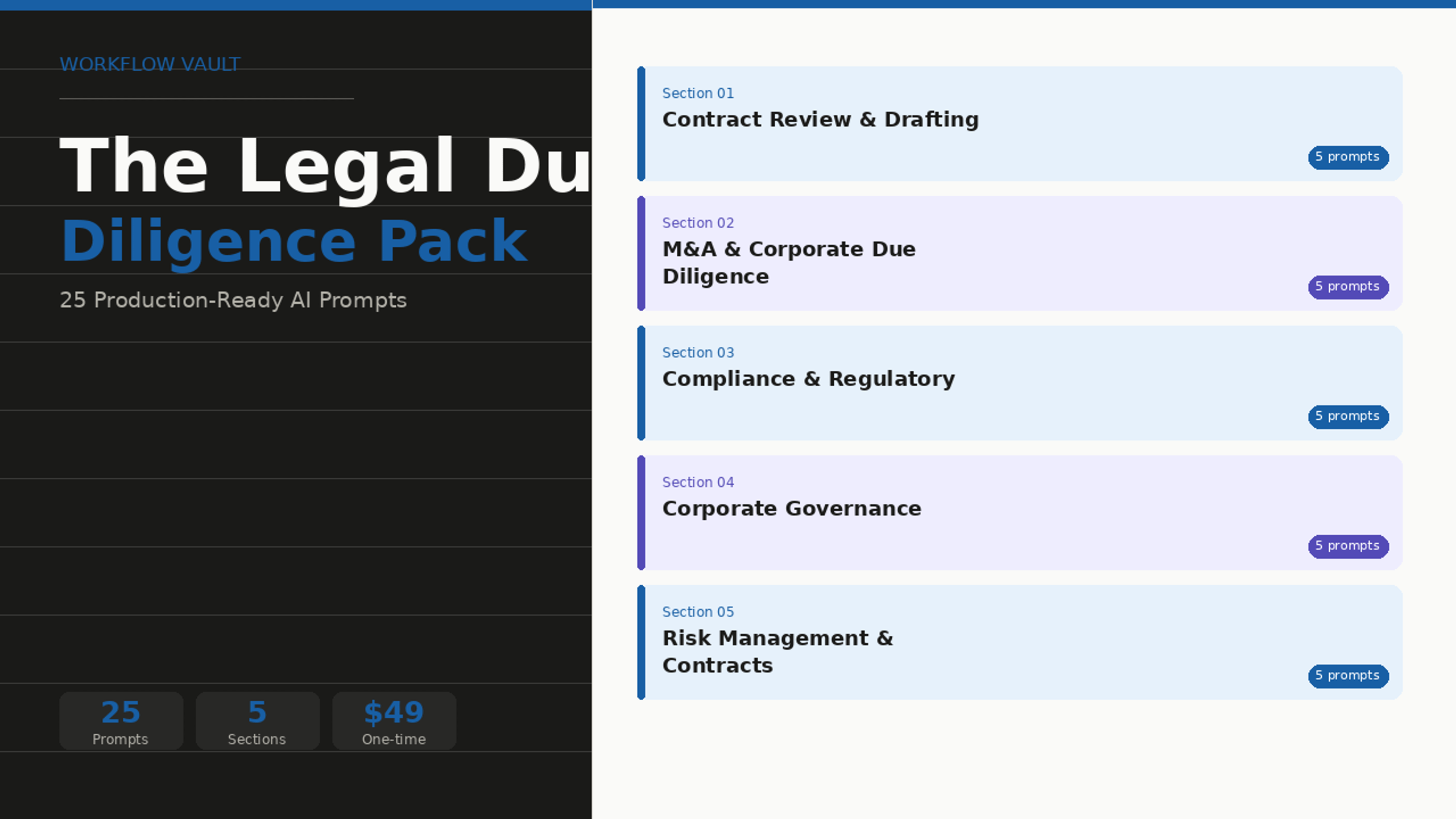Viewport: 1456px width, 819px height.
Task: Click the 25 Production-Ready AI Prompts subtitle
Action: coord(233,300)
